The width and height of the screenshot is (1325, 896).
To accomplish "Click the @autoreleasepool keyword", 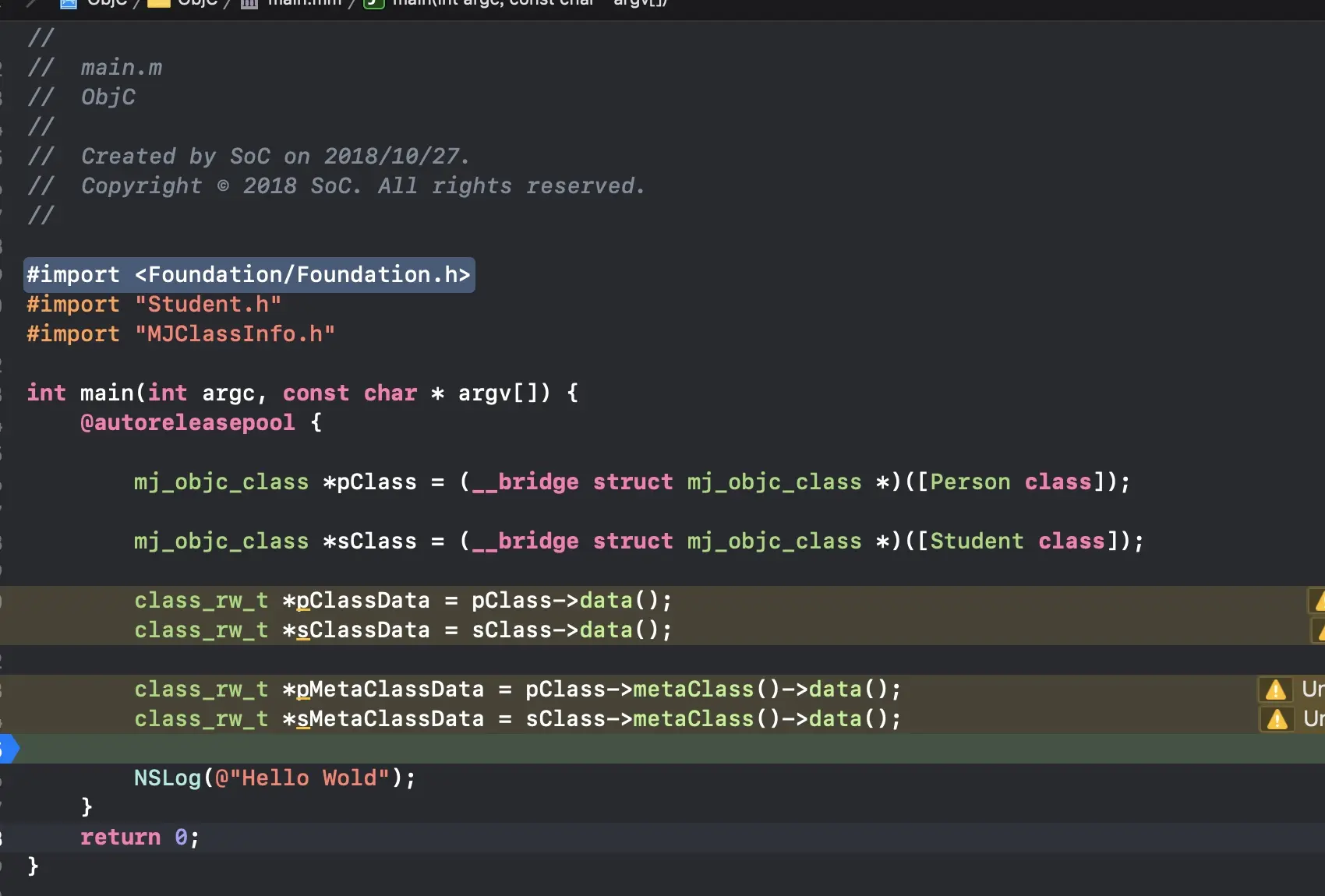I will [x=188, y=423].
